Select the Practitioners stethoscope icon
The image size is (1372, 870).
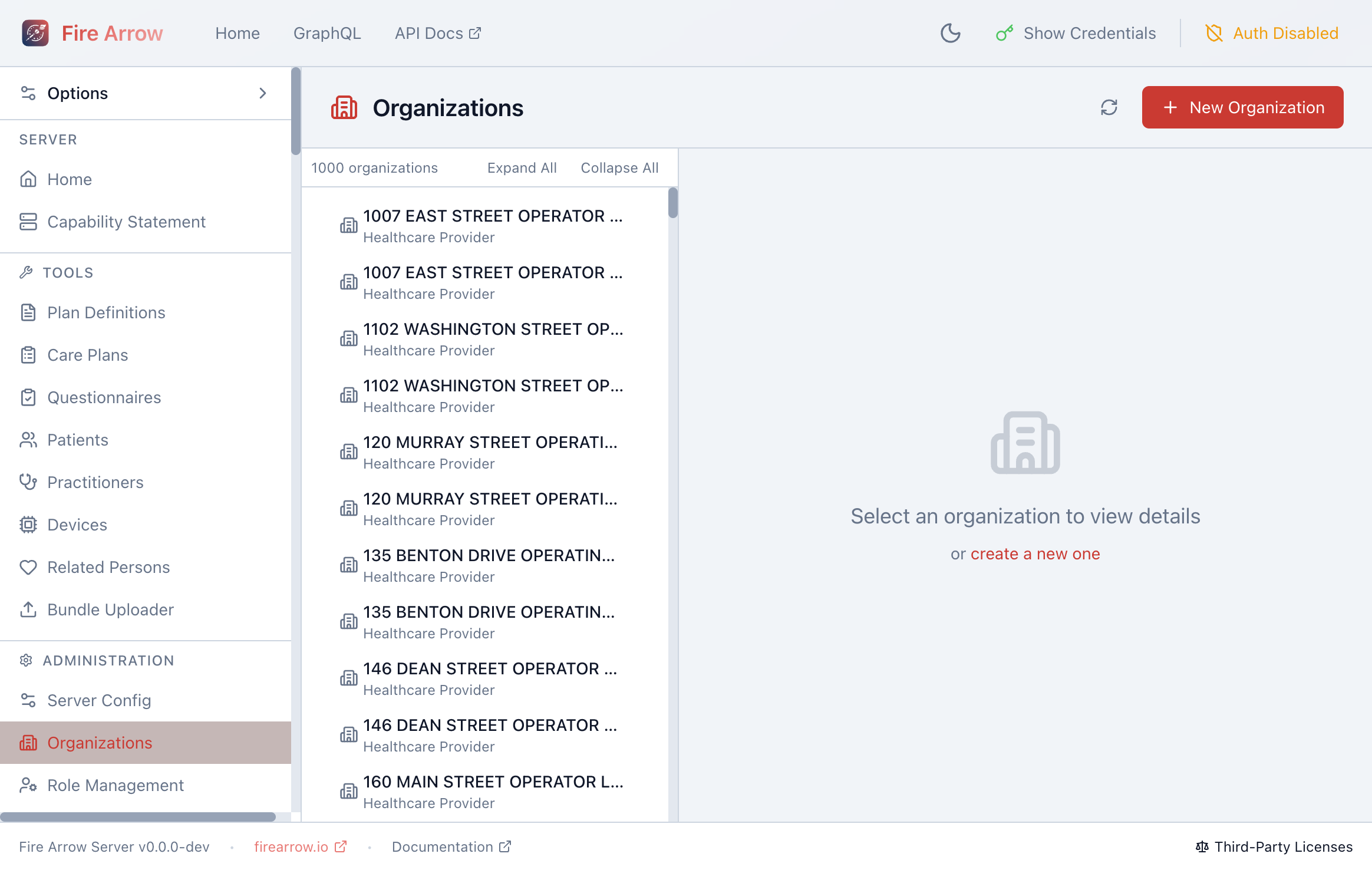click(x=28, y=482)
